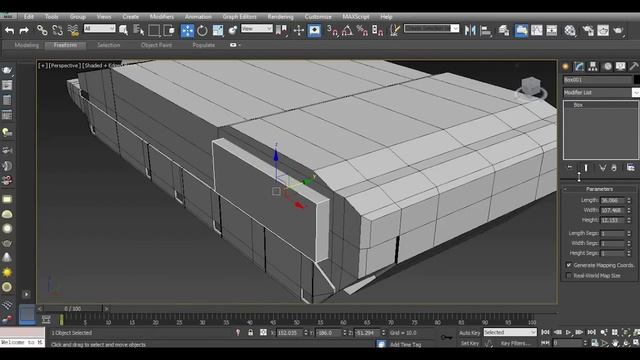The width and height of the screenshot is (640, 360).
Task: Click the Auto Key button
Action: tap(469, 333)
